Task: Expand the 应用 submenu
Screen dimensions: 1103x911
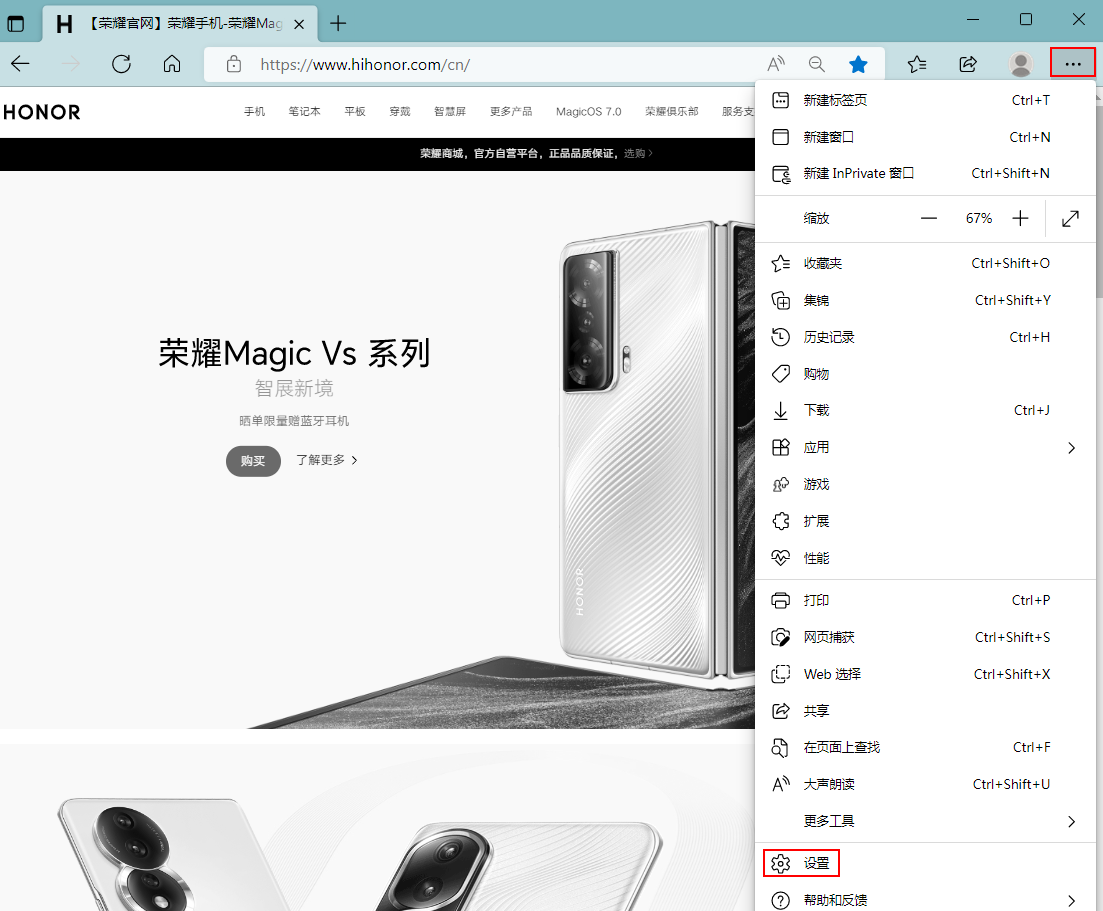Action: (x=1071, y=448)
